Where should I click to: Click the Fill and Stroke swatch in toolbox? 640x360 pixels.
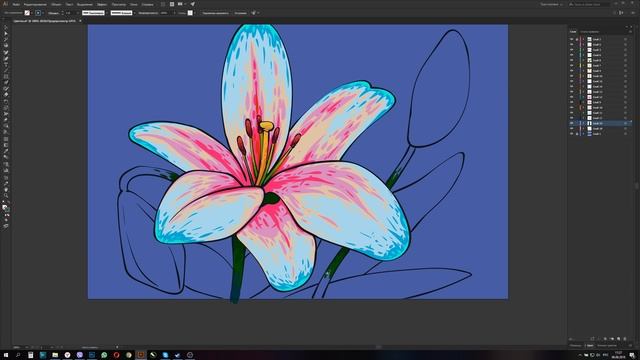click(x=6, y=208)
